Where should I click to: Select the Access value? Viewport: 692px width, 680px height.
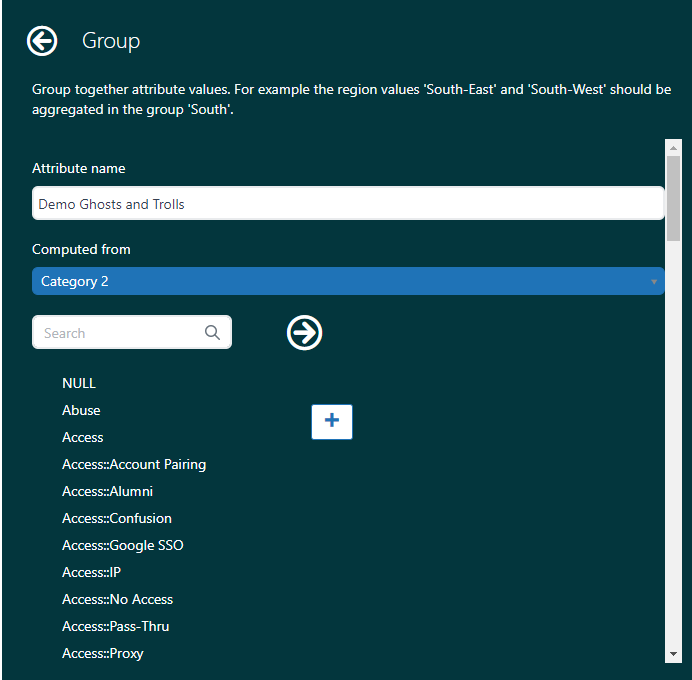[x=83, y=437]
